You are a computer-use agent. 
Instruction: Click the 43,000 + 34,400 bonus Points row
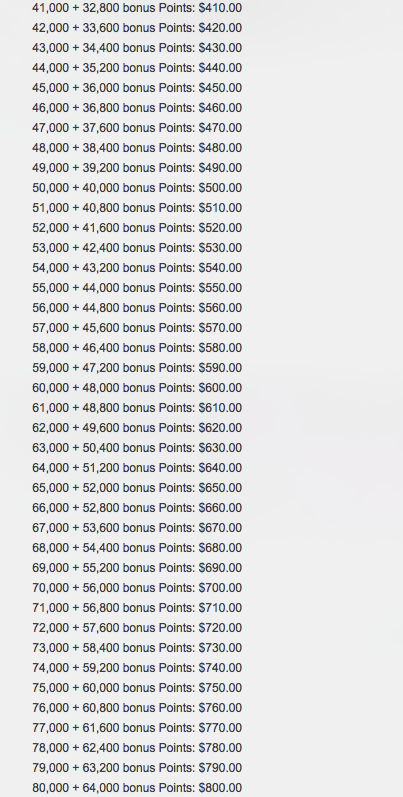point(137,48)
